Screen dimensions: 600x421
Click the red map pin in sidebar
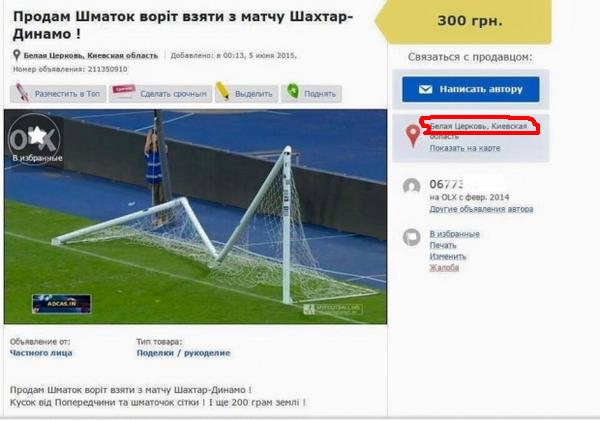pyautogui.click(x=413, y=135)
